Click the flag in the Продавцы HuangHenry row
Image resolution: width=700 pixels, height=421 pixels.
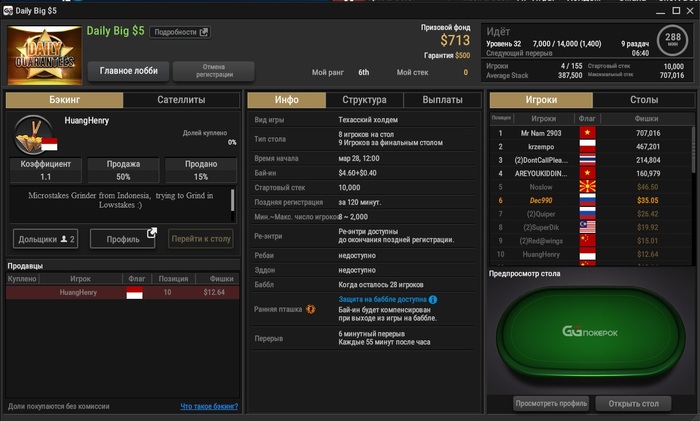[134, 292]
